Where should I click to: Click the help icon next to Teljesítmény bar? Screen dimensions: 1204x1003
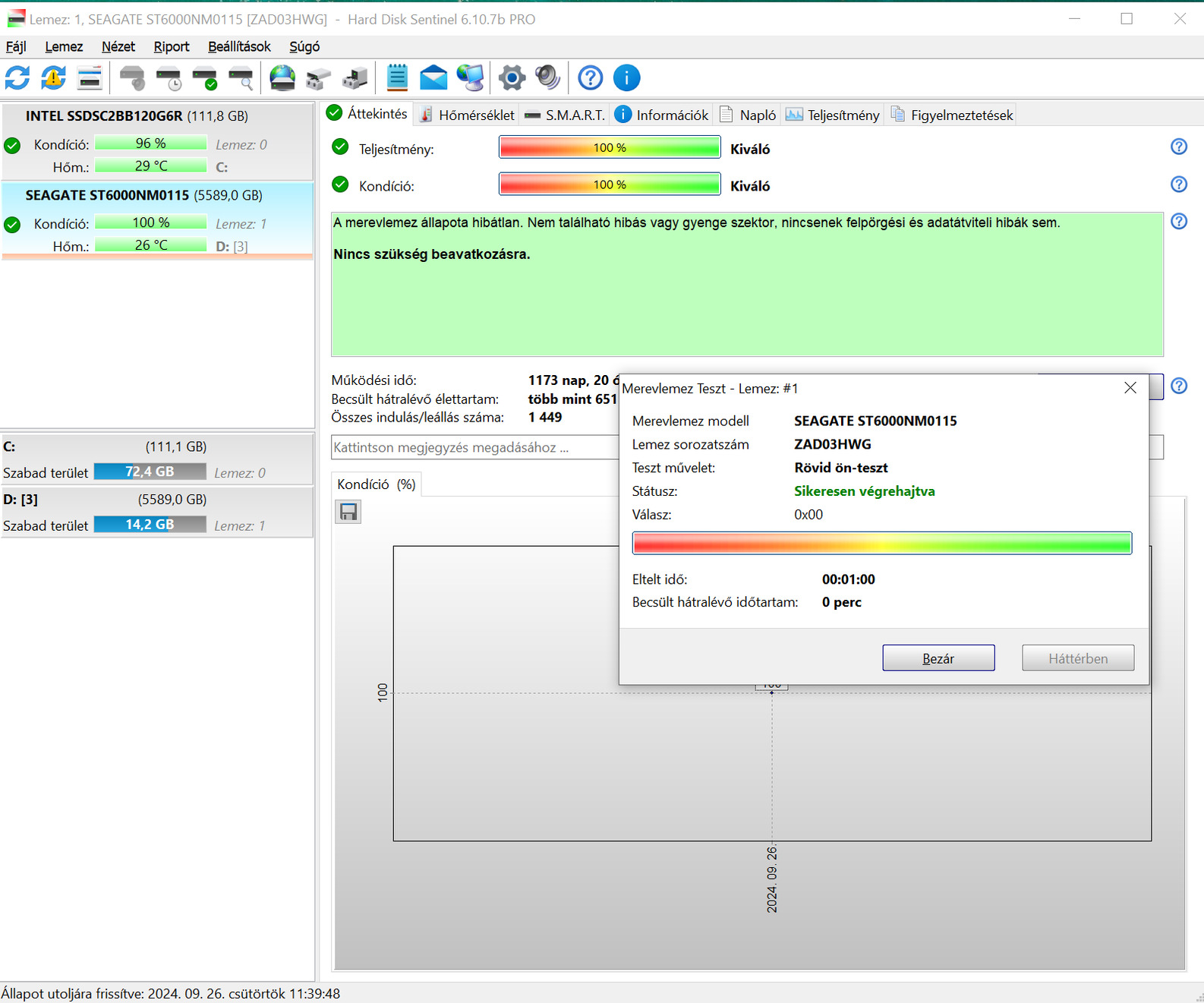tap(1178, 147)
